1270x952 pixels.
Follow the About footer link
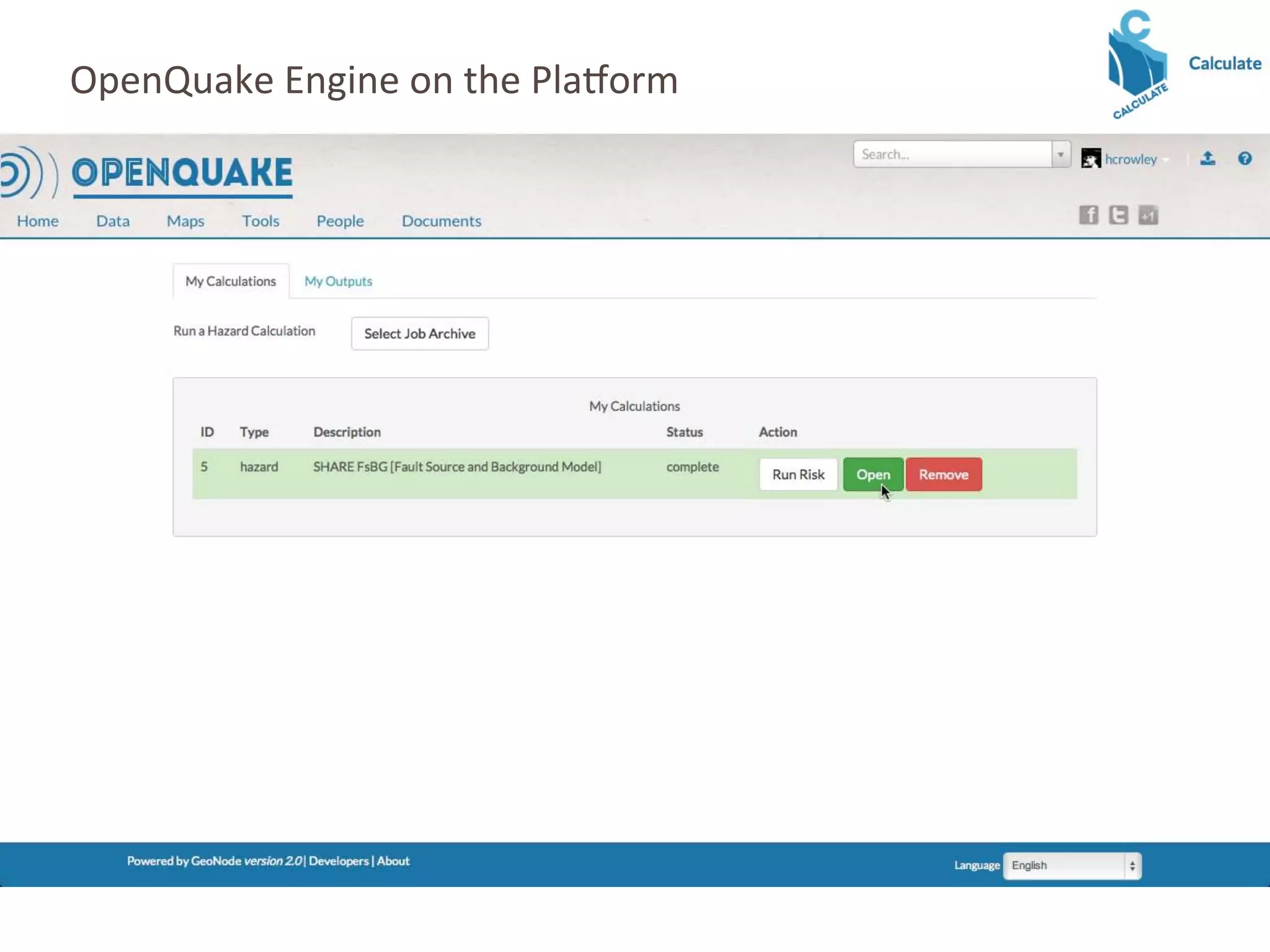(x=393, y=861)
